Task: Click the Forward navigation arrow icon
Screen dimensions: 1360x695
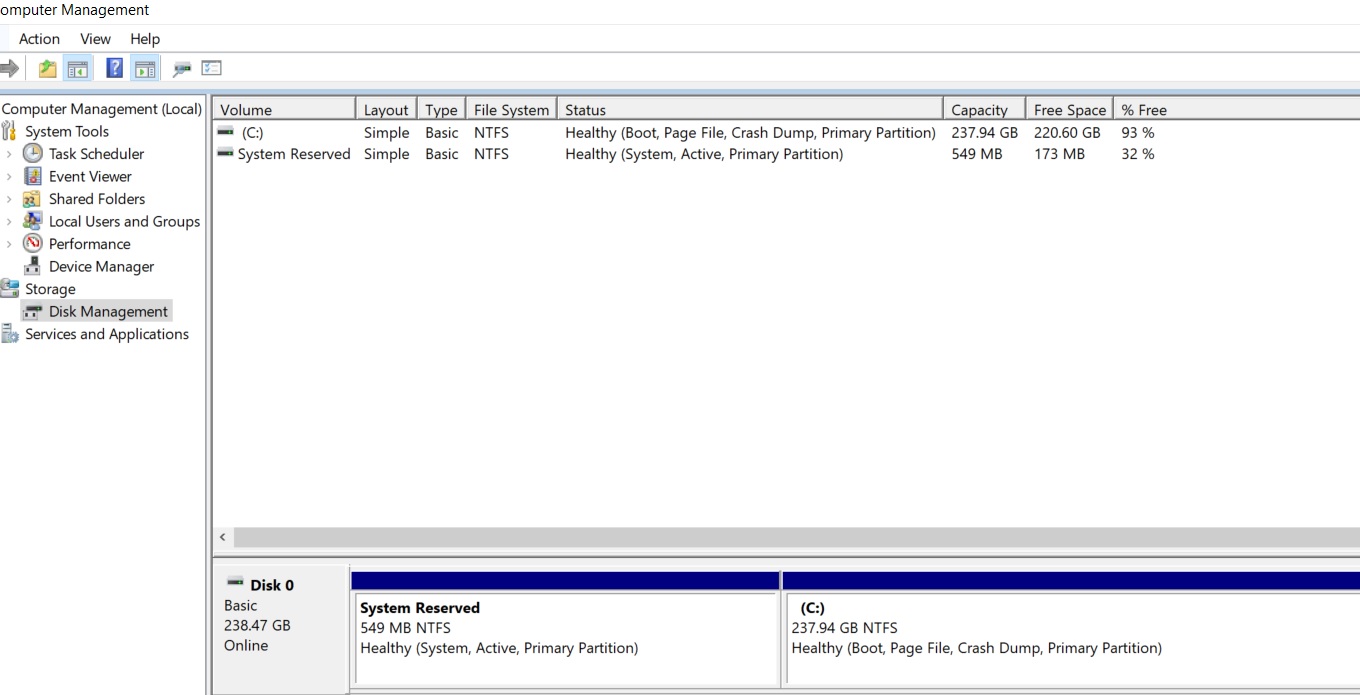Action: click(8, 67)
